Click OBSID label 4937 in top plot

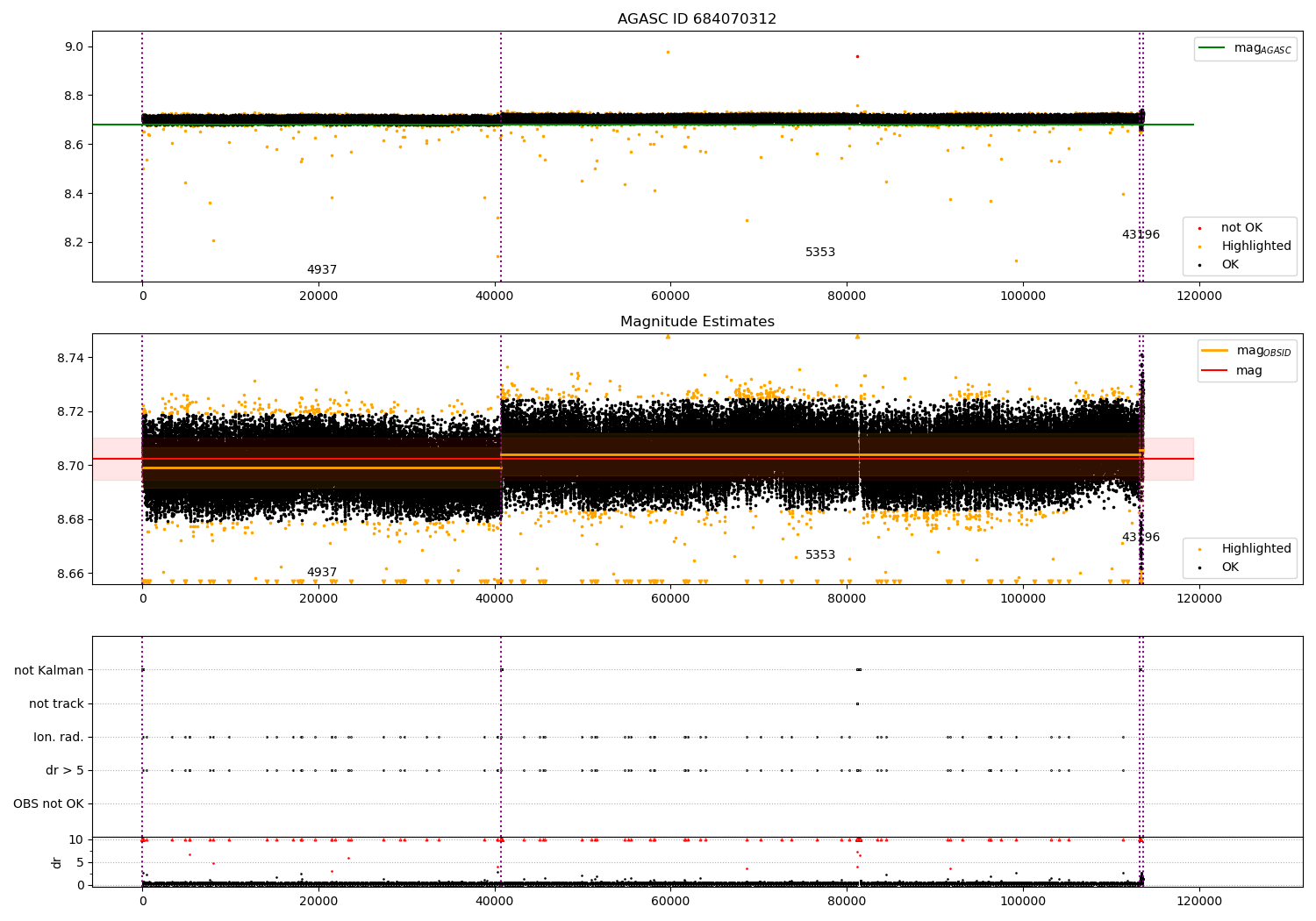tap(322, 270)
